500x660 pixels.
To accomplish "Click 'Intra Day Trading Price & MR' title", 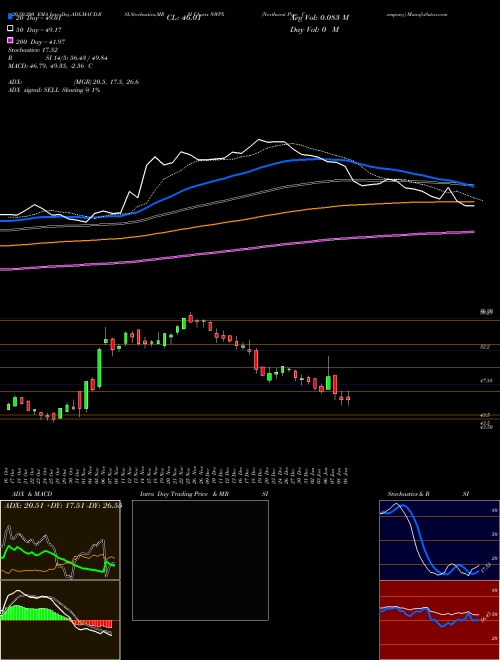I will tap(184, 494).
